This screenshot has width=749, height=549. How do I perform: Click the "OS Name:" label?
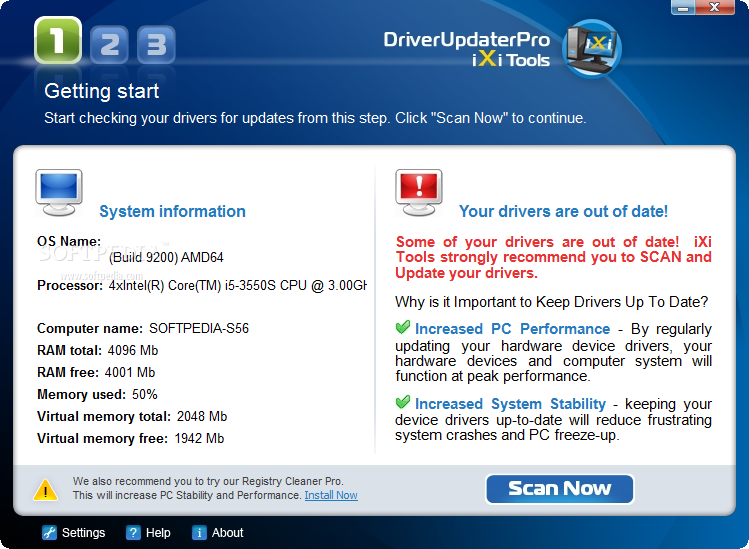click(69, 241)
